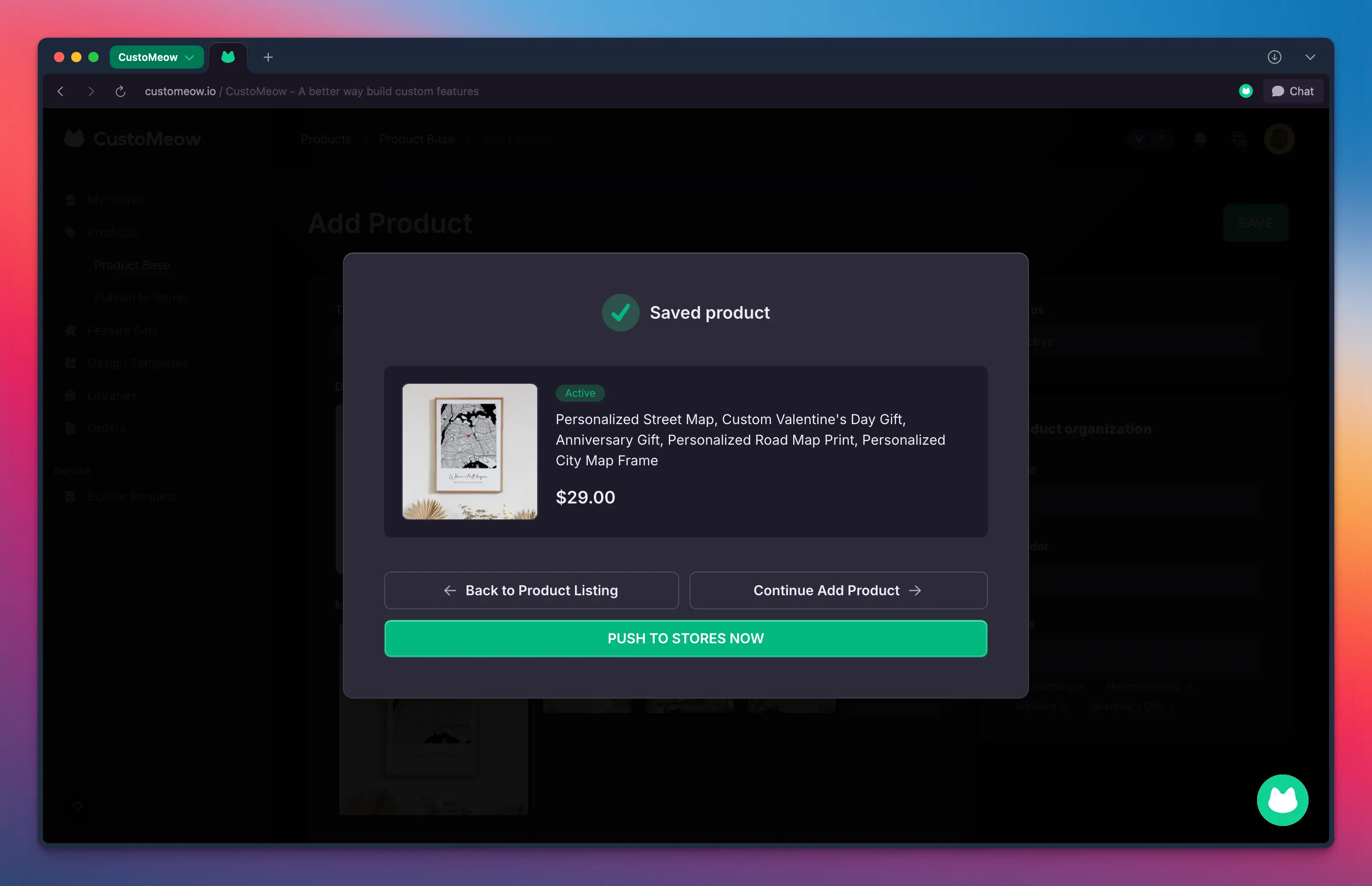Click the help question mark icon

tap(78, 808)
